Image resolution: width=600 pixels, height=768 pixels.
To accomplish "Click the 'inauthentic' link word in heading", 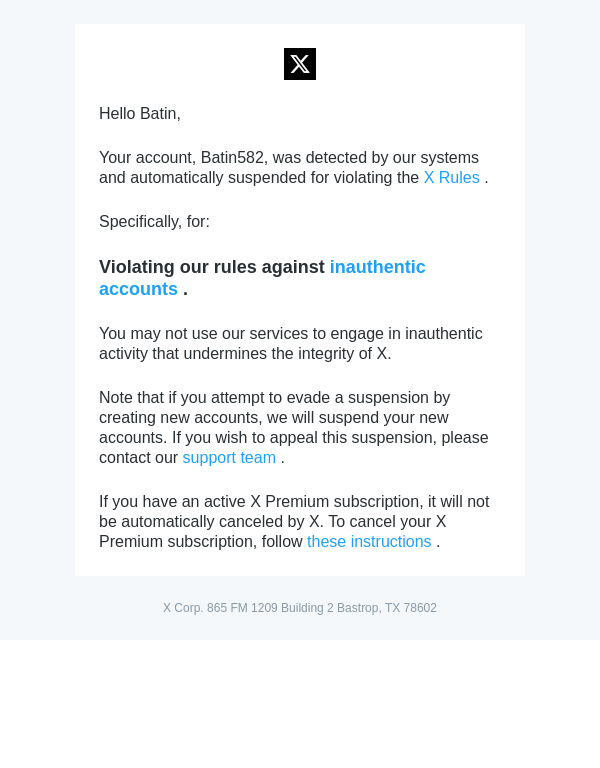I will [x=377, y=267].
